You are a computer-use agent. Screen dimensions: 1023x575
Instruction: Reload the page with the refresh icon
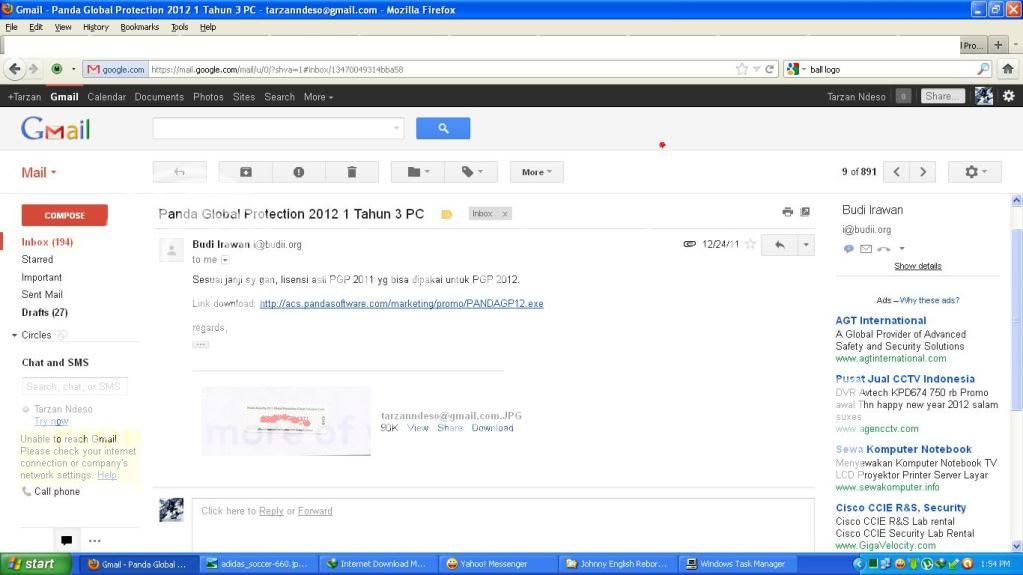770,69
